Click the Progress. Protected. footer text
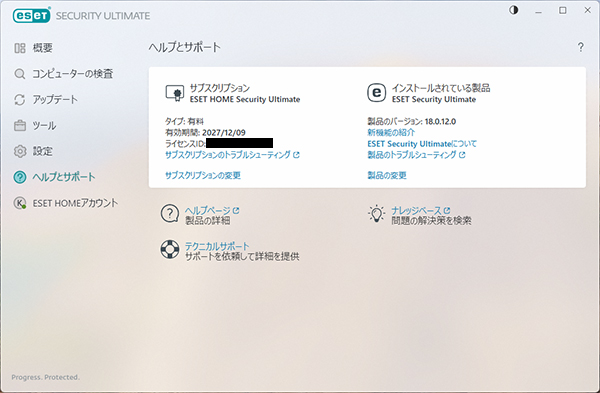 [46, 377]
